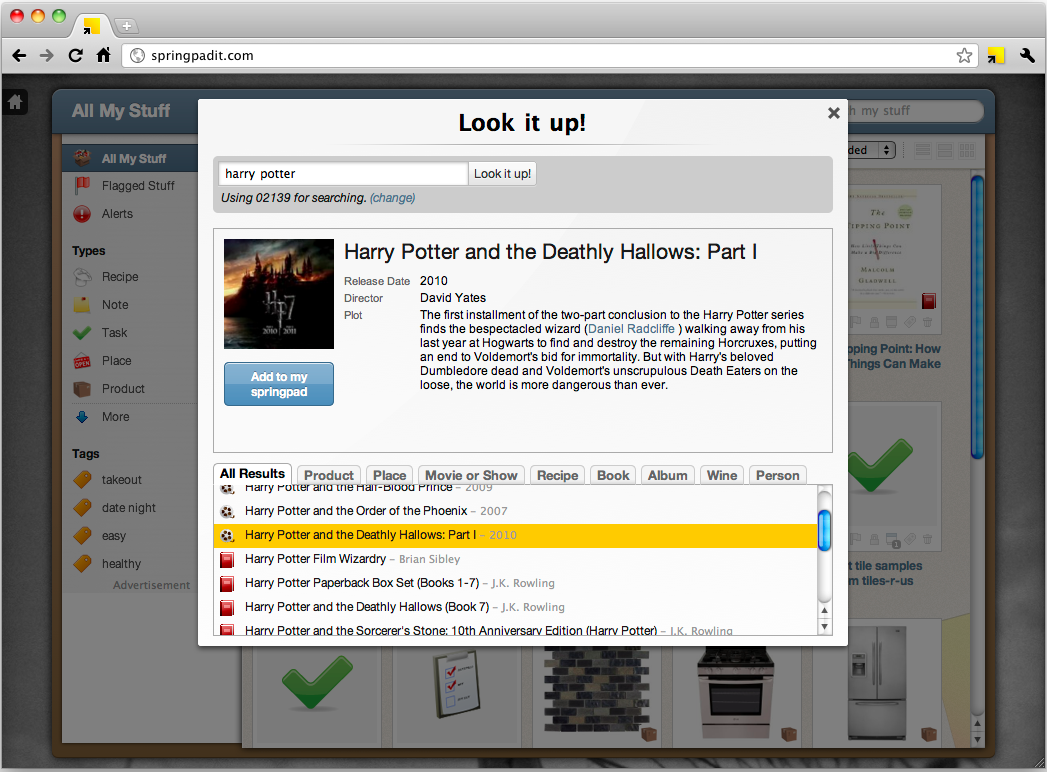
Task: Click the harry potter search field
Action: (x=343, y=174)
